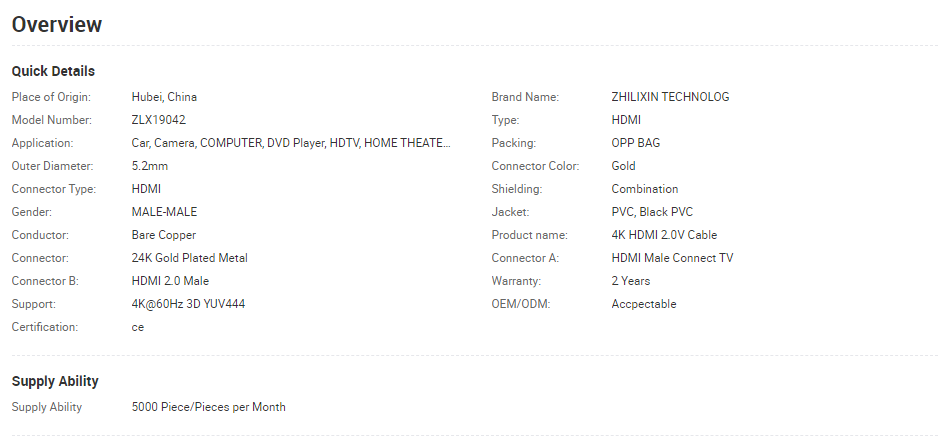Click the 5.2mm outer diameter value
Viewport: 950px width, 445px height.
pos(150,166)
